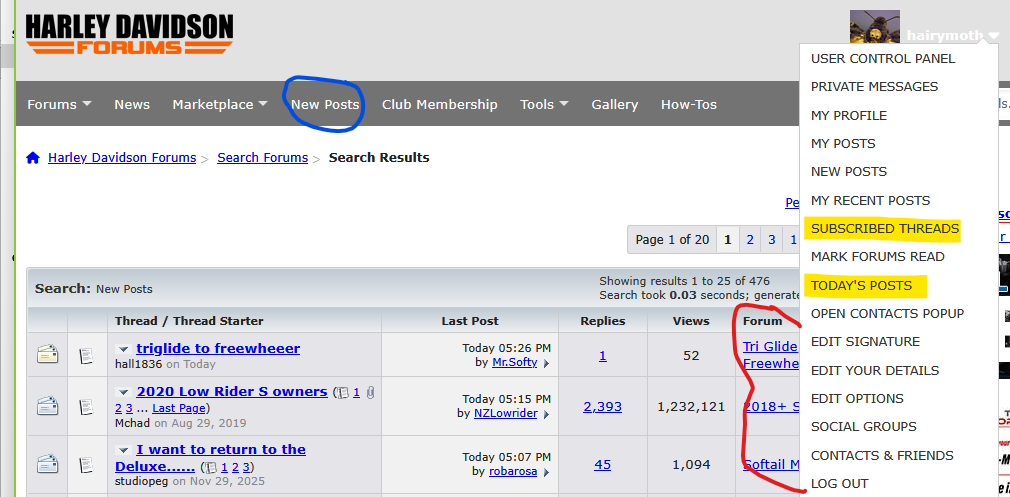This screenshot has width=1010, height=497.
Task: Click envelope icon beside 2020 Low Rider S thread
Action: click(x=47, y=406)
